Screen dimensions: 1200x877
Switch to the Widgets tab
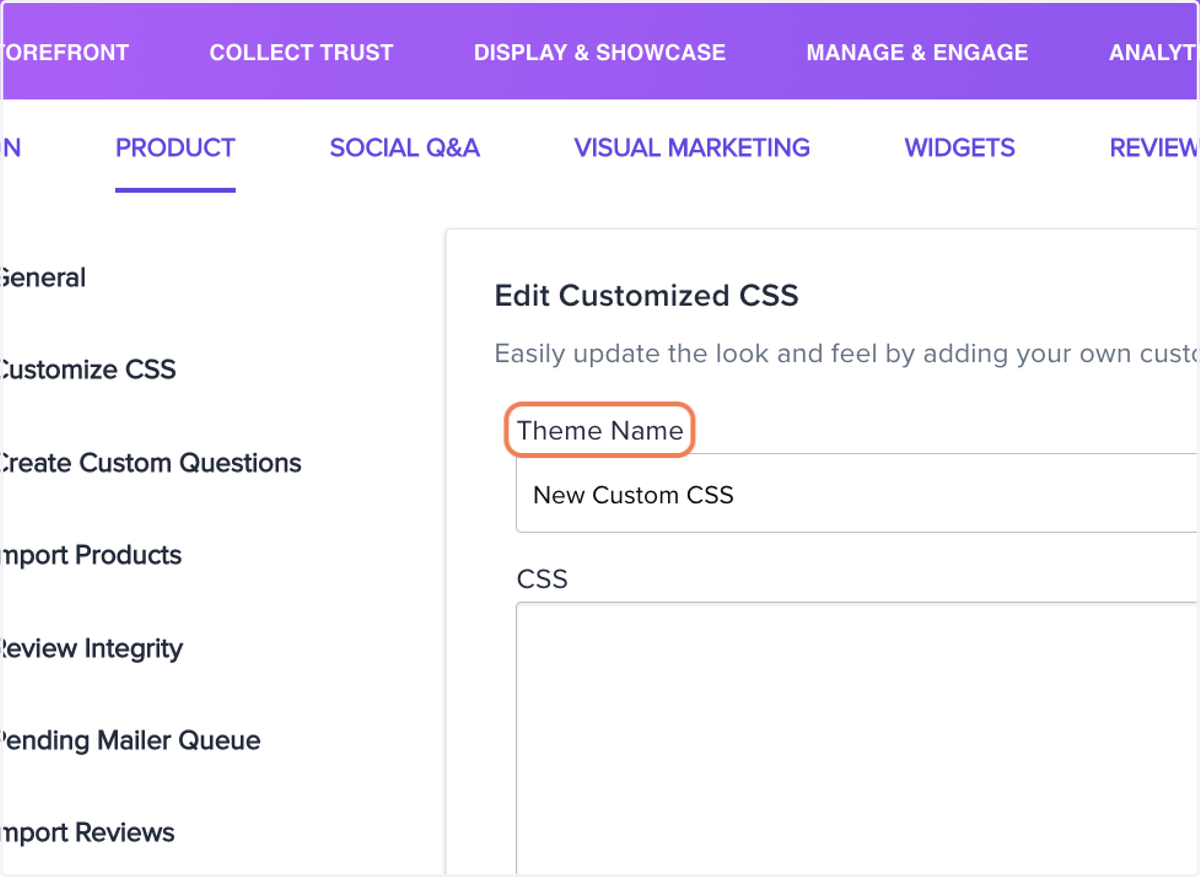point(960,148)
